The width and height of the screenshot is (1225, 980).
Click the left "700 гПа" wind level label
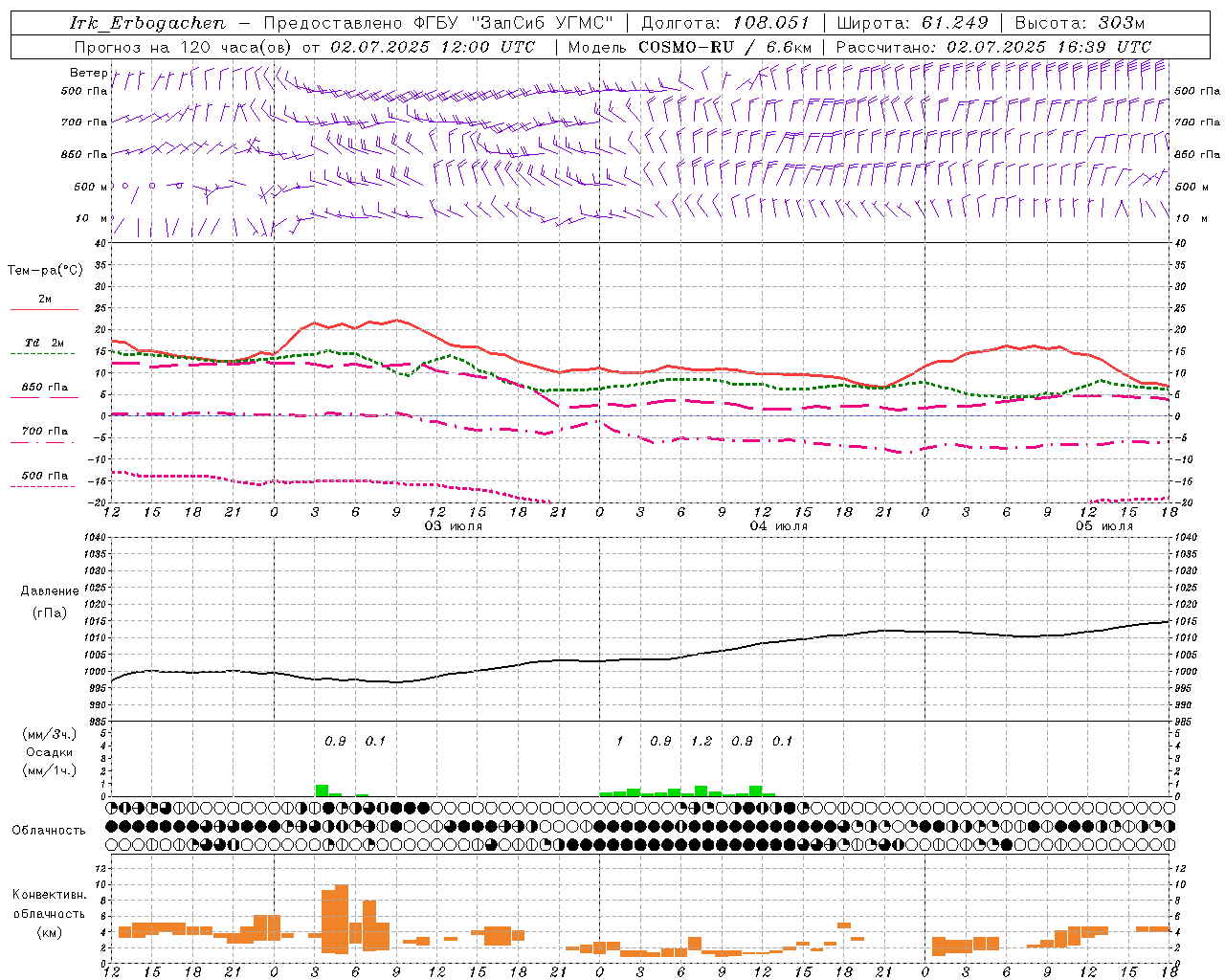pyautogui.click(x=84, y=122)
